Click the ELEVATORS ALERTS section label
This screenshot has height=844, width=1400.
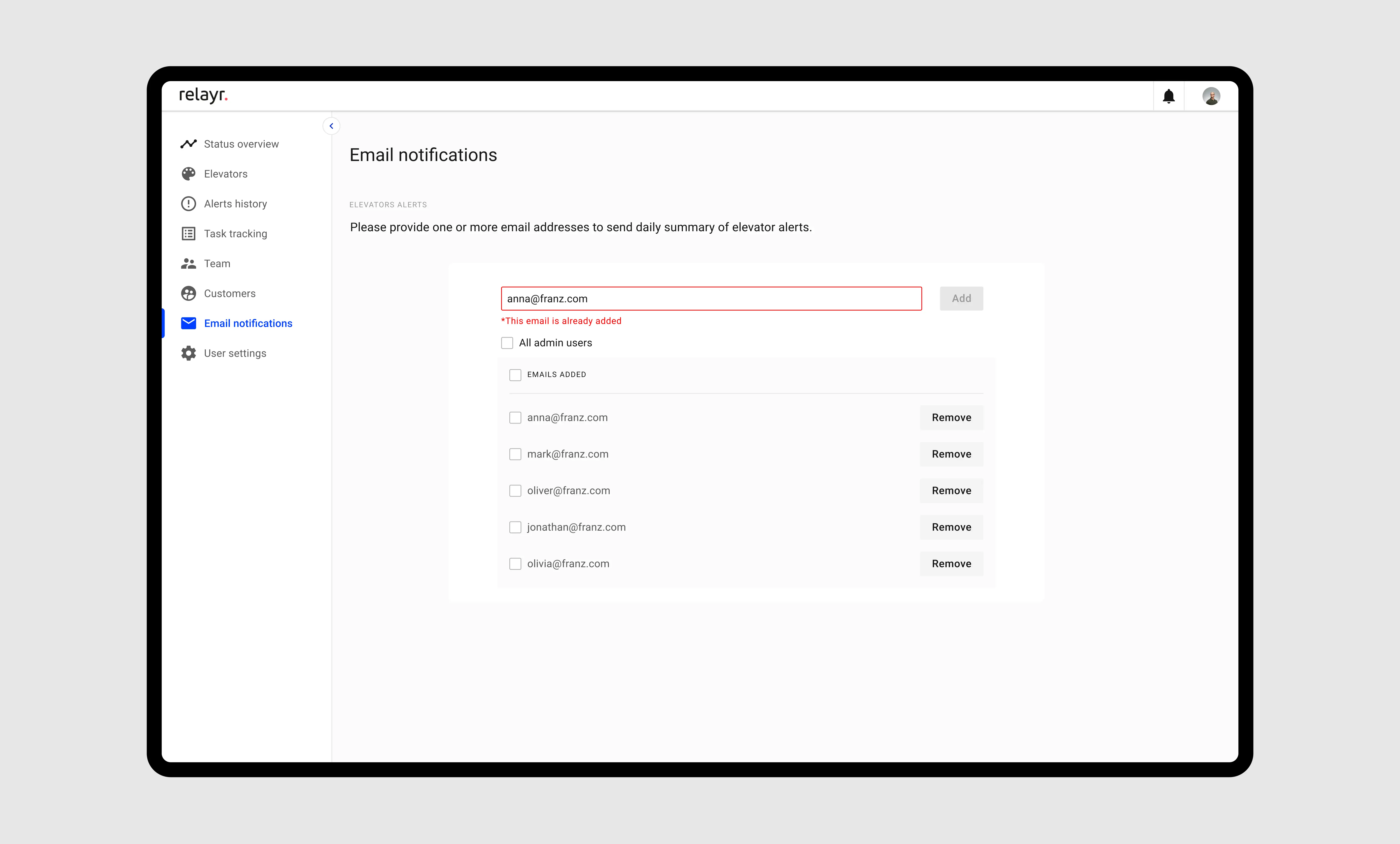pos(387,205)
